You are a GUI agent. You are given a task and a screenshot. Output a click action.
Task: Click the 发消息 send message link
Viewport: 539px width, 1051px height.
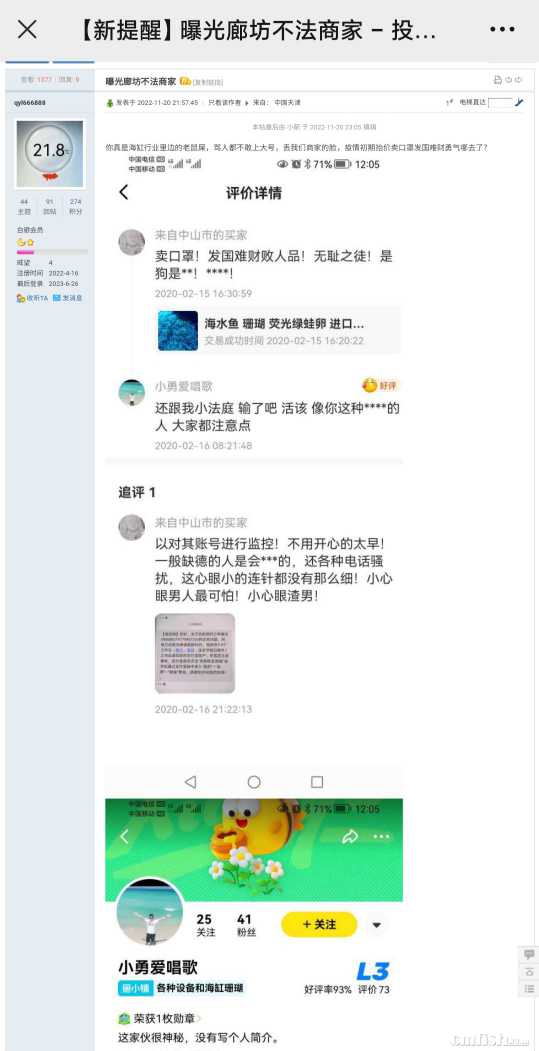68,298
